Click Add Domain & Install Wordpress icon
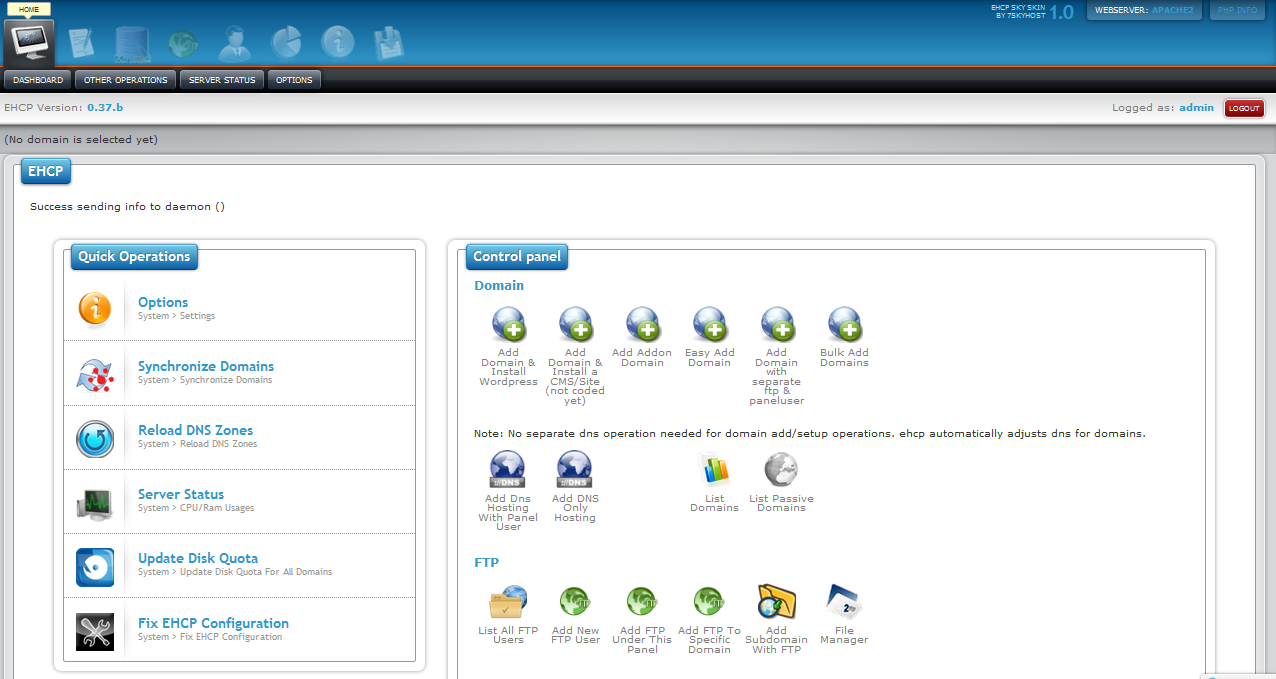 (508, 325)
